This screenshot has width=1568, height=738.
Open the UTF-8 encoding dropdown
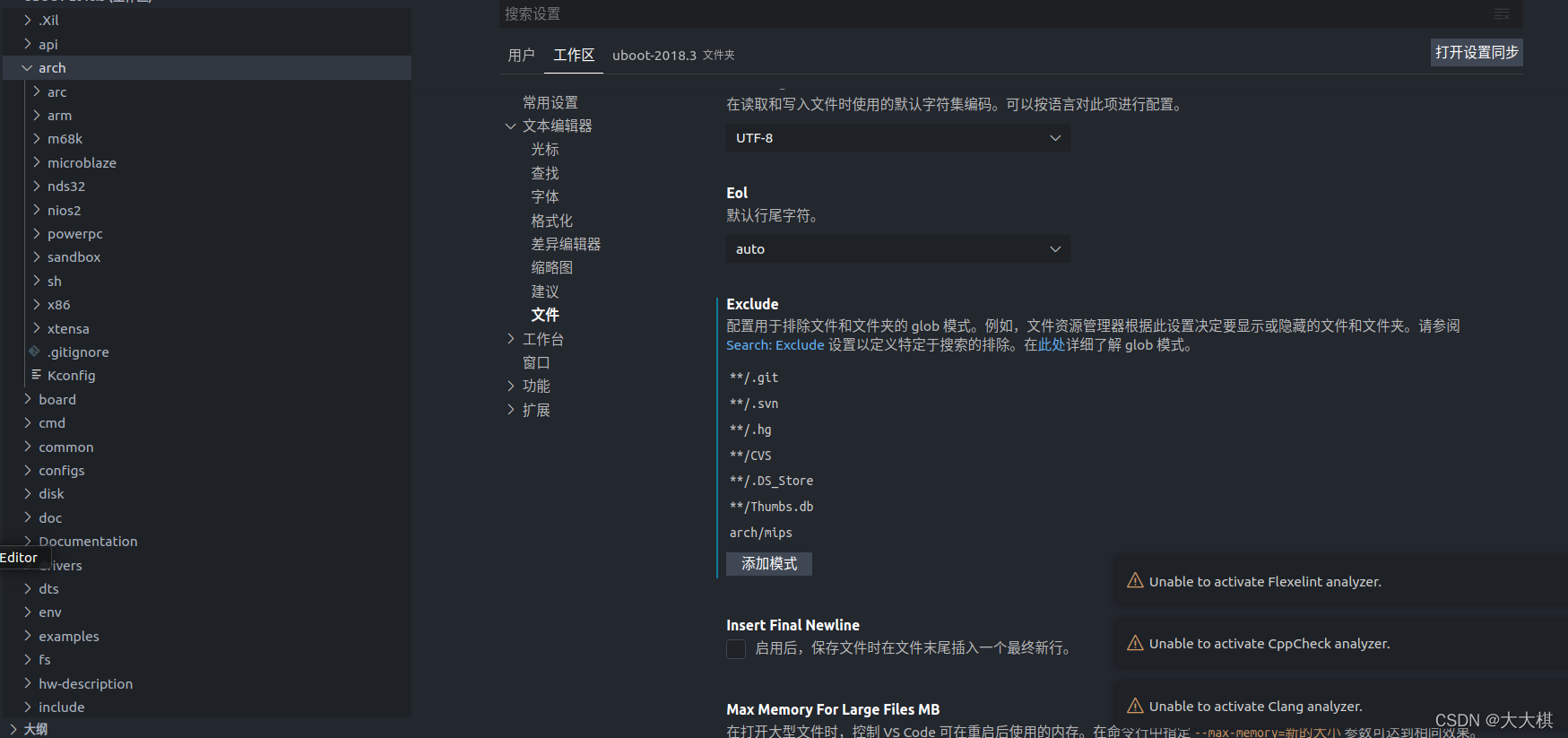tap(897, 137)
